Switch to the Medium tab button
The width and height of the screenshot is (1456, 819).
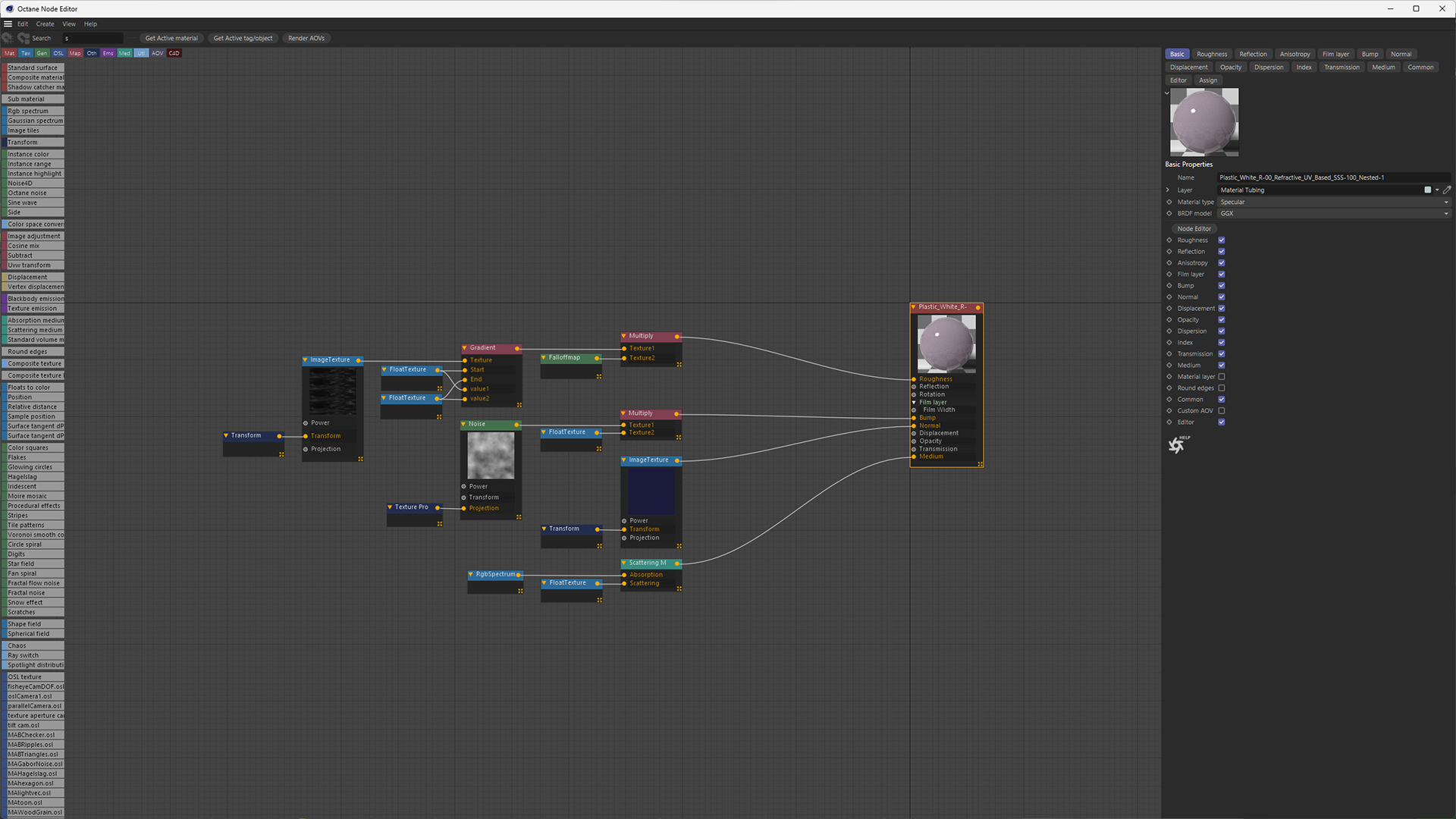point(1383,67)
